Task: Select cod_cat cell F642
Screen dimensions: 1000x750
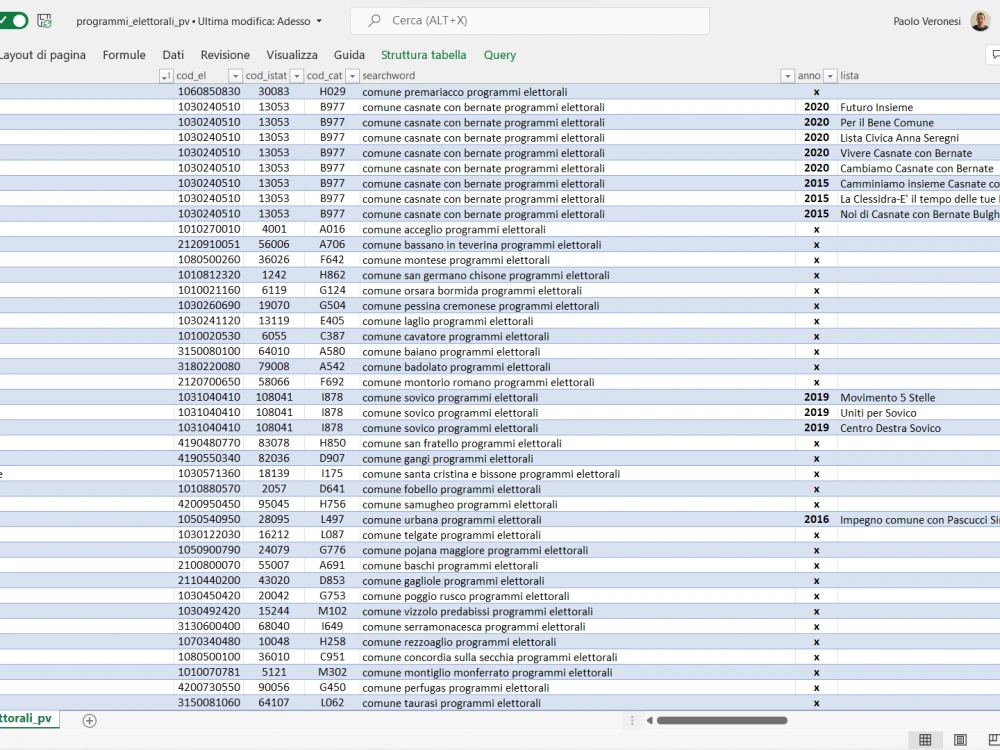Action: click(332, 260)
